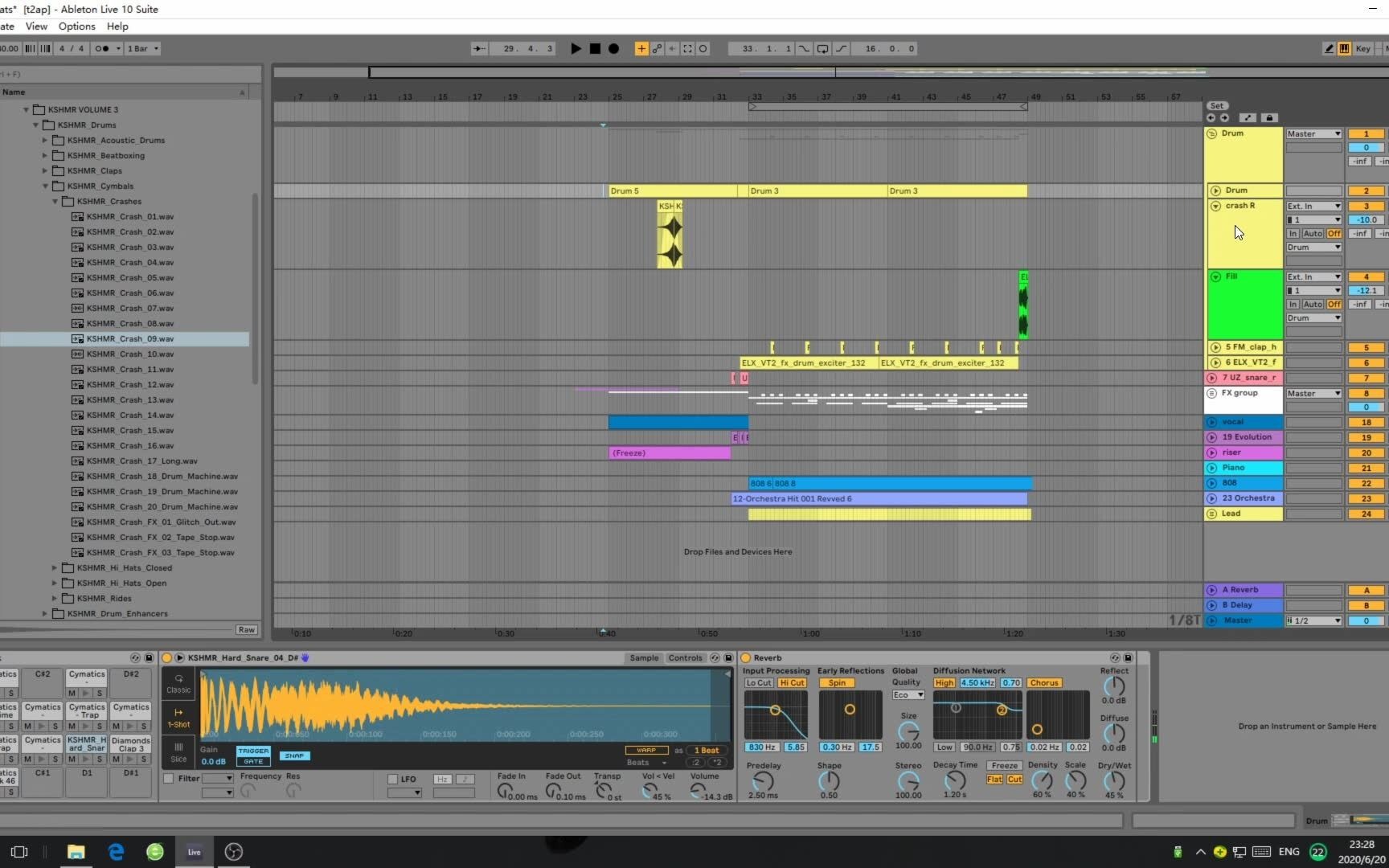Open Drum output dropdown on Fill track

pos(1313,318)
